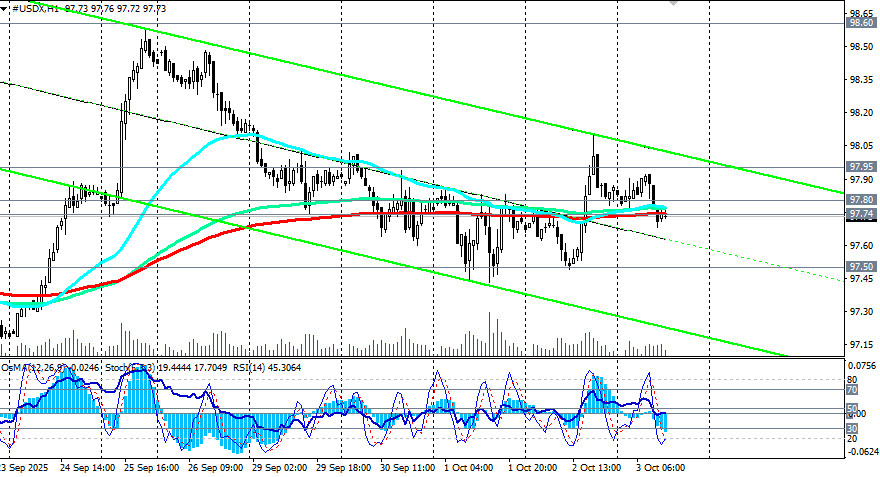Click the 97.30 price scale label
The image size is (880, 477).
point(861,311)
